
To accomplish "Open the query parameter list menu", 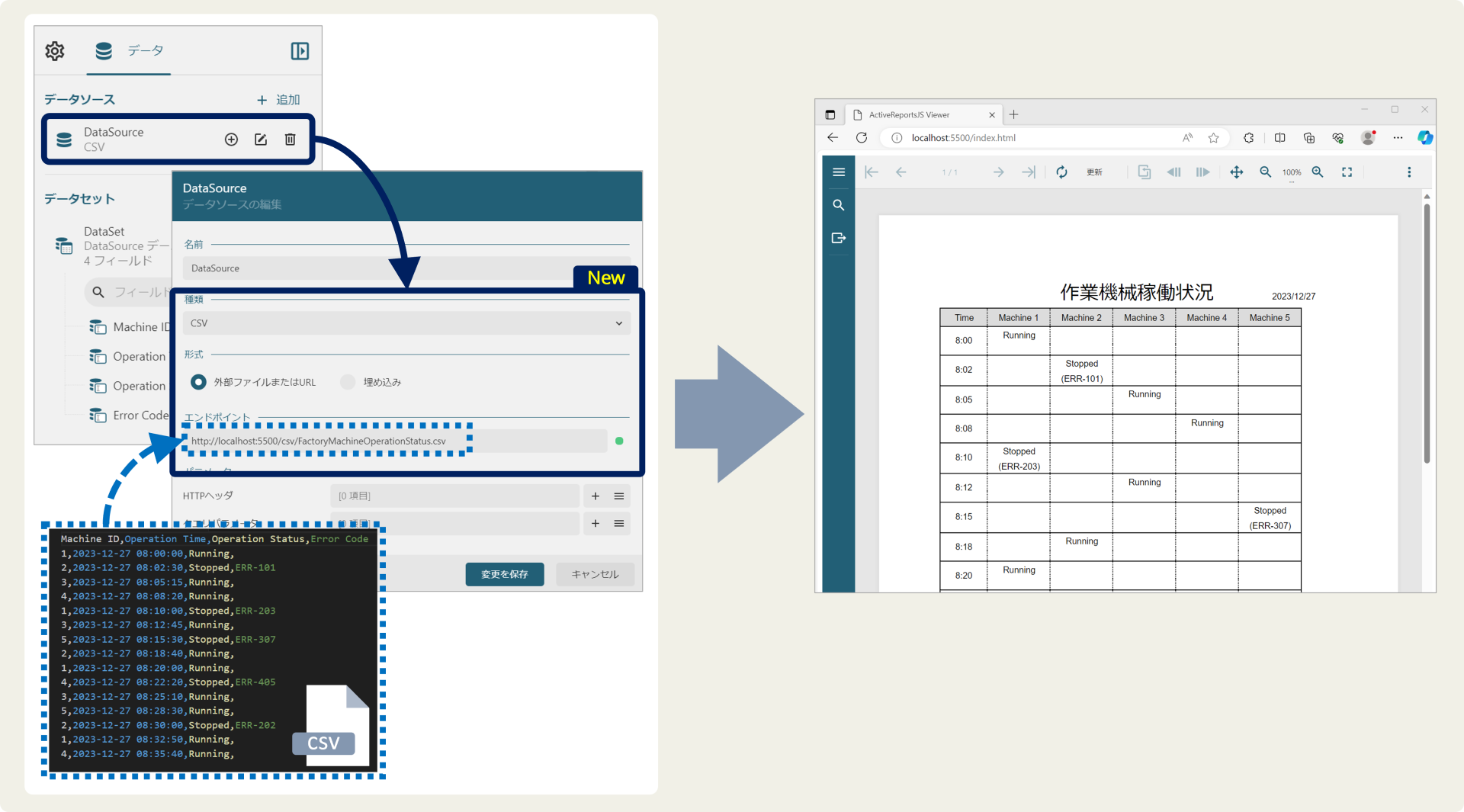I will click(619, 524).
